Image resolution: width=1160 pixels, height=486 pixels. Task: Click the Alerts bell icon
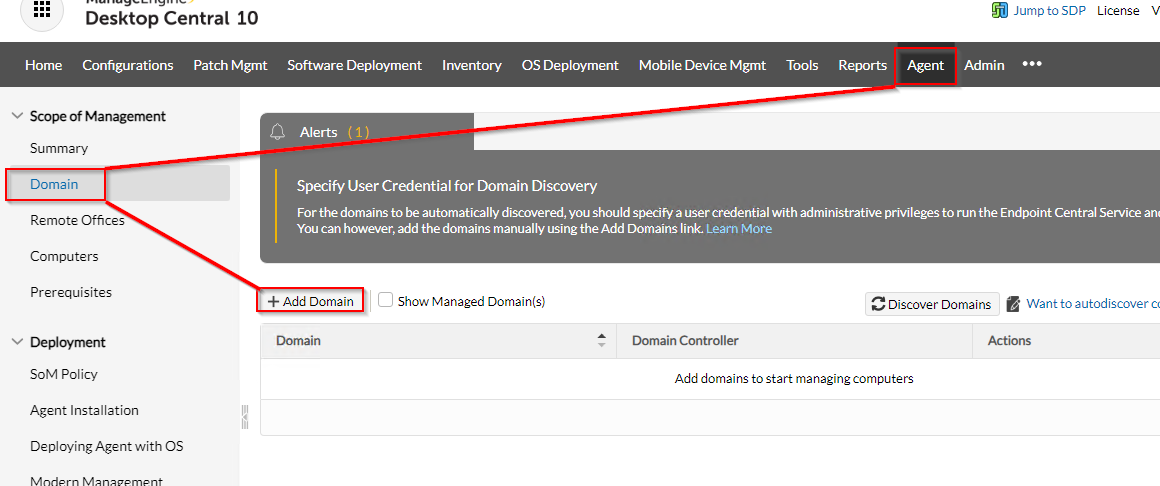[x=277, y=132]
